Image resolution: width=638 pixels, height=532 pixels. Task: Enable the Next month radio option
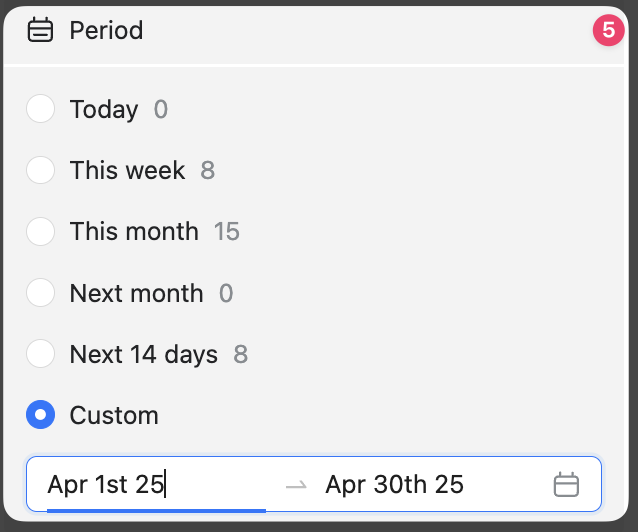(x=40, y=293)
